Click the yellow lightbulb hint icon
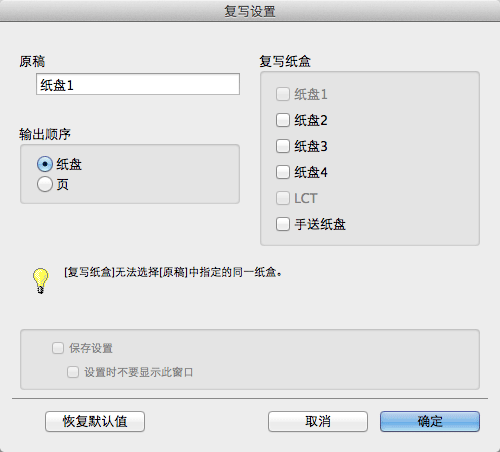Screen dimensions: 500x452 click(x=40, y=281)
